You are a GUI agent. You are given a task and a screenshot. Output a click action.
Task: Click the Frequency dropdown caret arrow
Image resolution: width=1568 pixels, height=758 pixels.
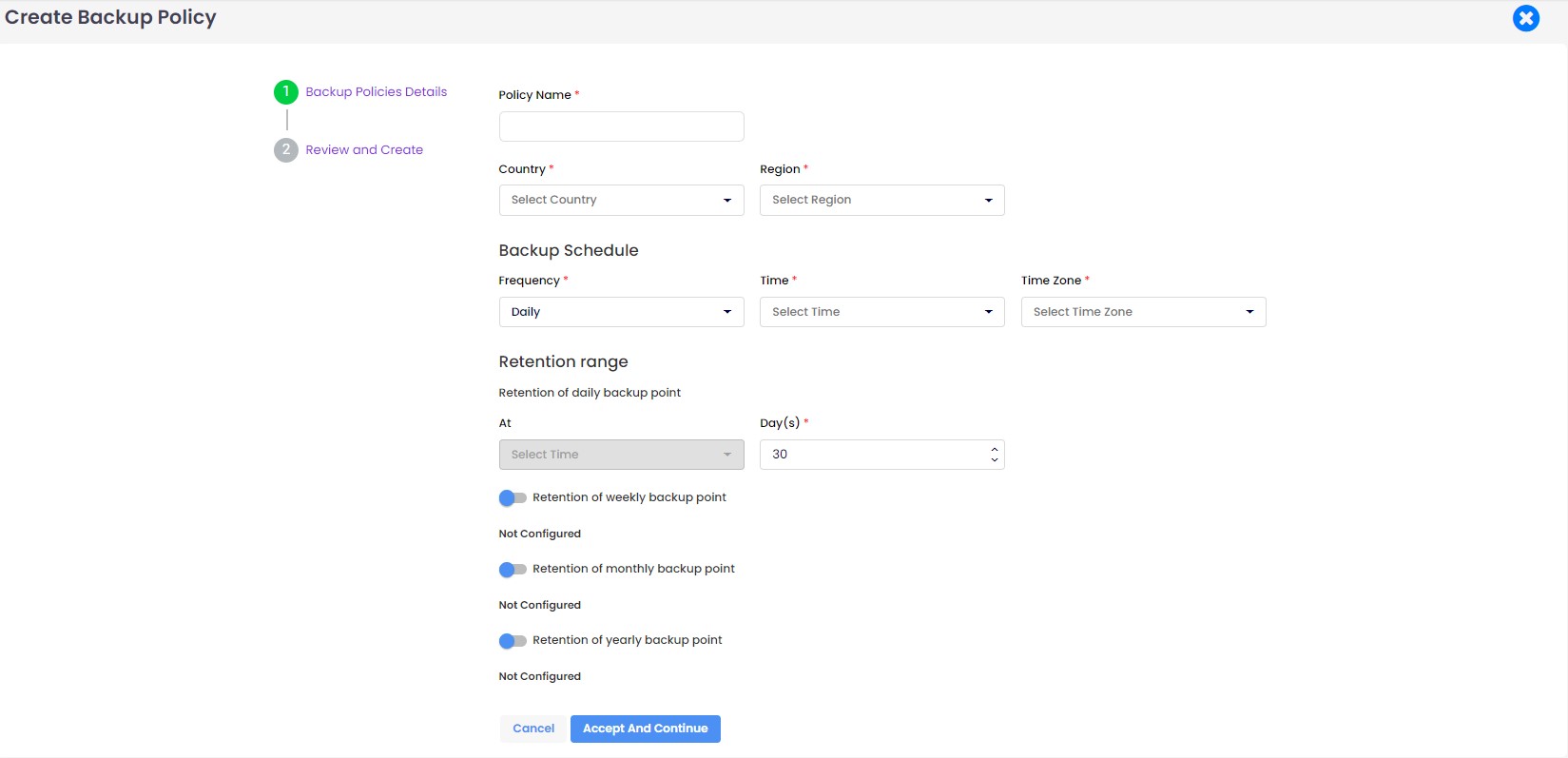(727, 312)
